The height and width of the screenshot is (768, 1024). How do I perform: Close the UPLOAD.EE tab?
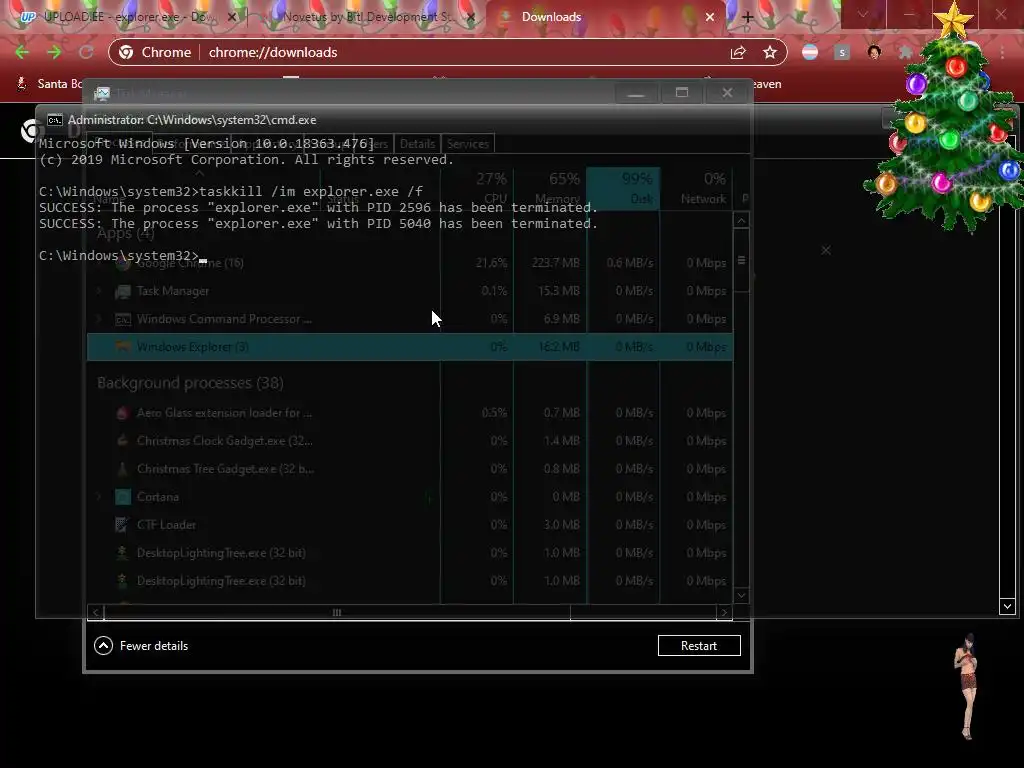[x=232, y=17]
